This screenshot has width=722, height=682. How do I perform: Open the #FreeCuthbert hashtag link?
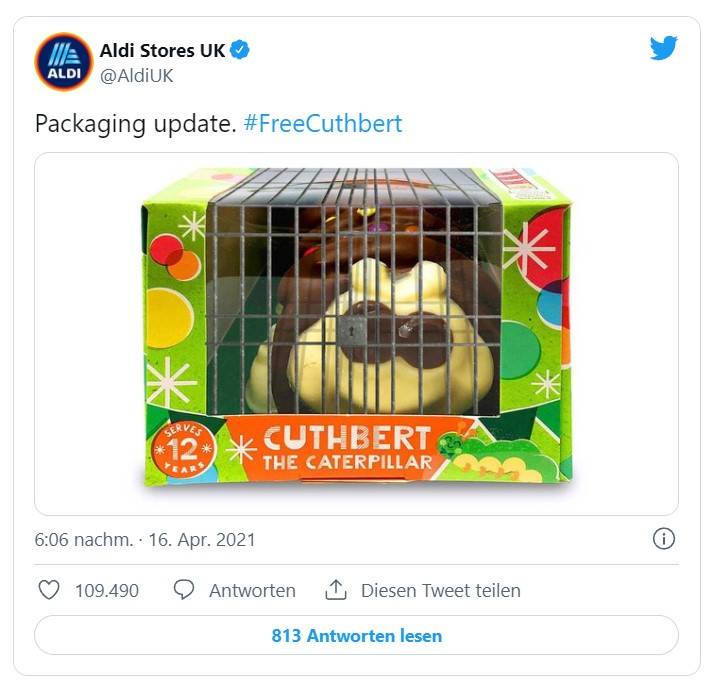(x=323, y=123)
